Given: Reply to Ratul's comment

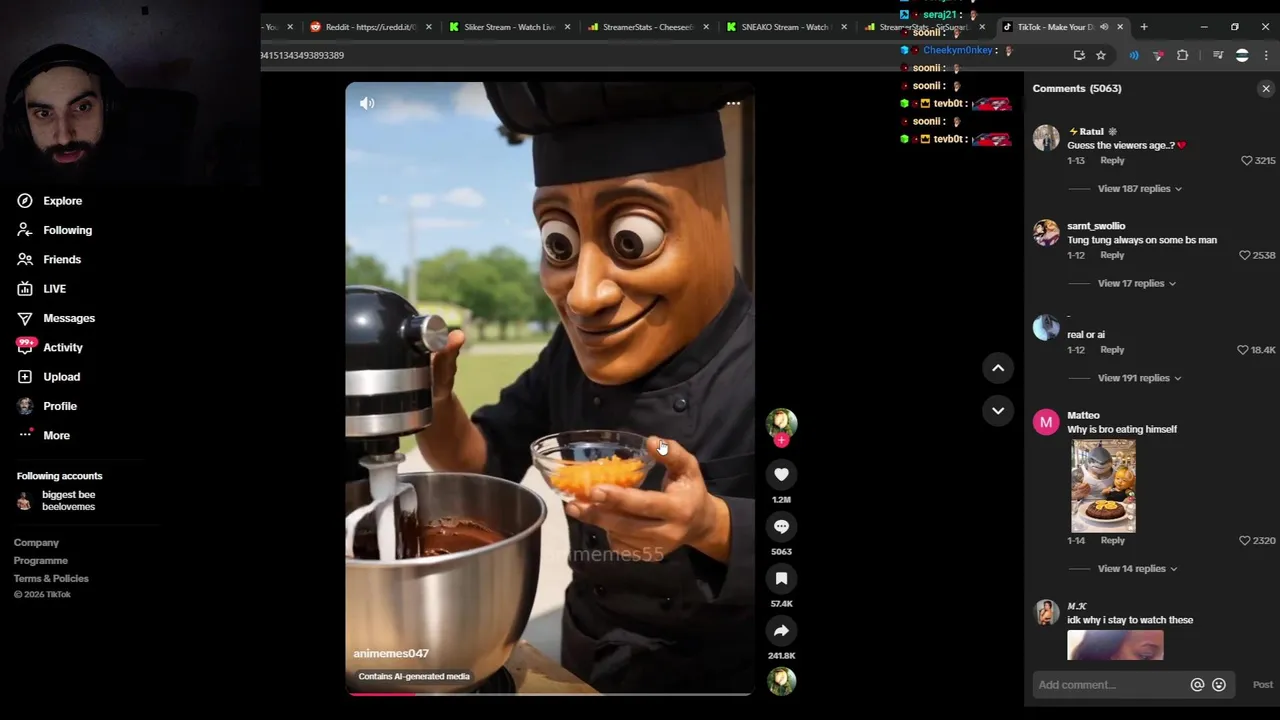Looking at the screenshot, I should click(1112, 160).
